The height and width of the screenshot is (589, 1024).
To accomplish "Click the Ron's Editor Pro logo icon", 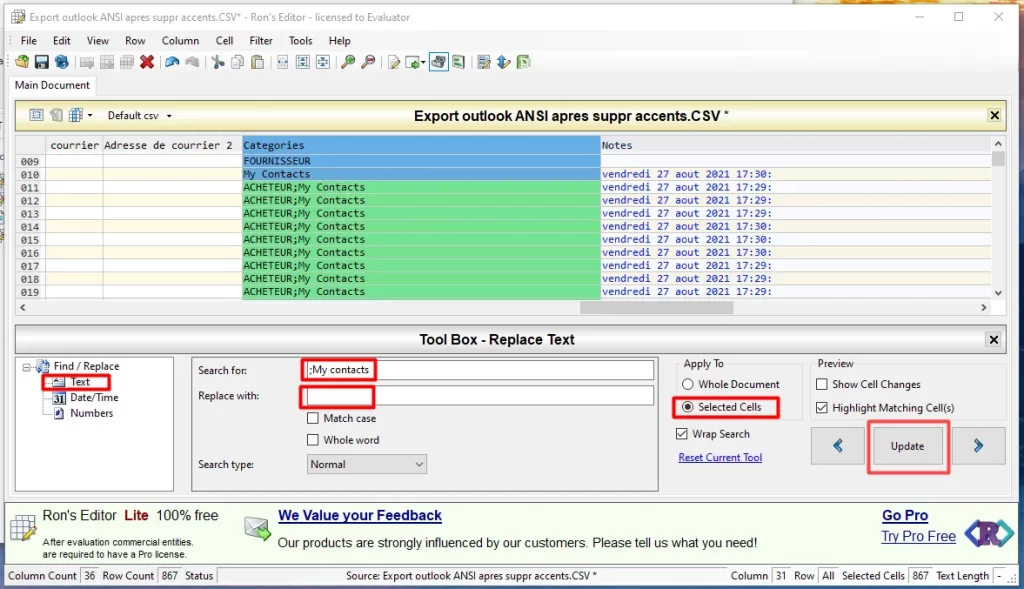I will tap(989, 533).
